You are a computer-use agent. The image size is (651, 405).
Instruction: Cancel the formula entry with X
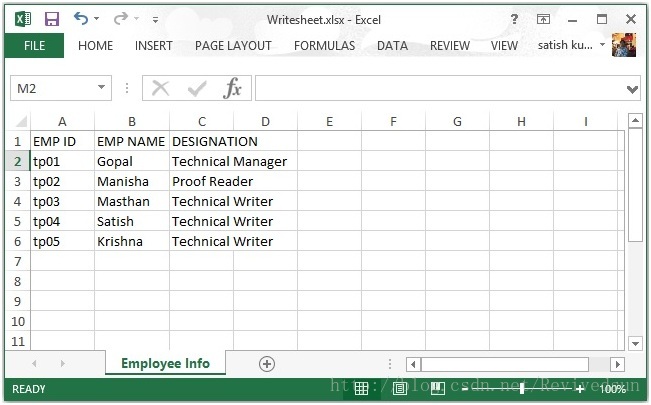tap(161, 88)
